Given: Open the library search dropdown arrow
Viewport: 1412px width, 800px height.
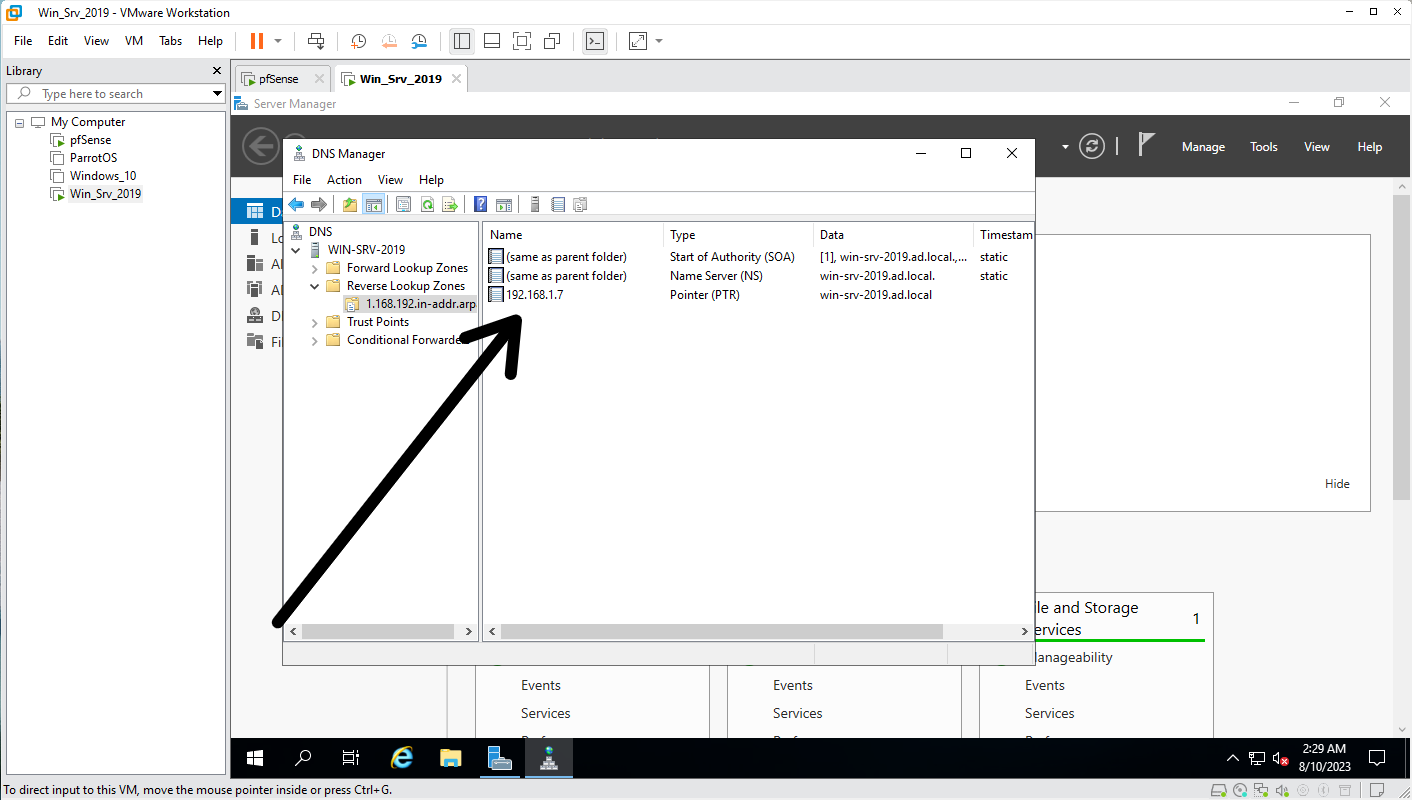Looking at the screenshot, I should (x=217, y=94).
